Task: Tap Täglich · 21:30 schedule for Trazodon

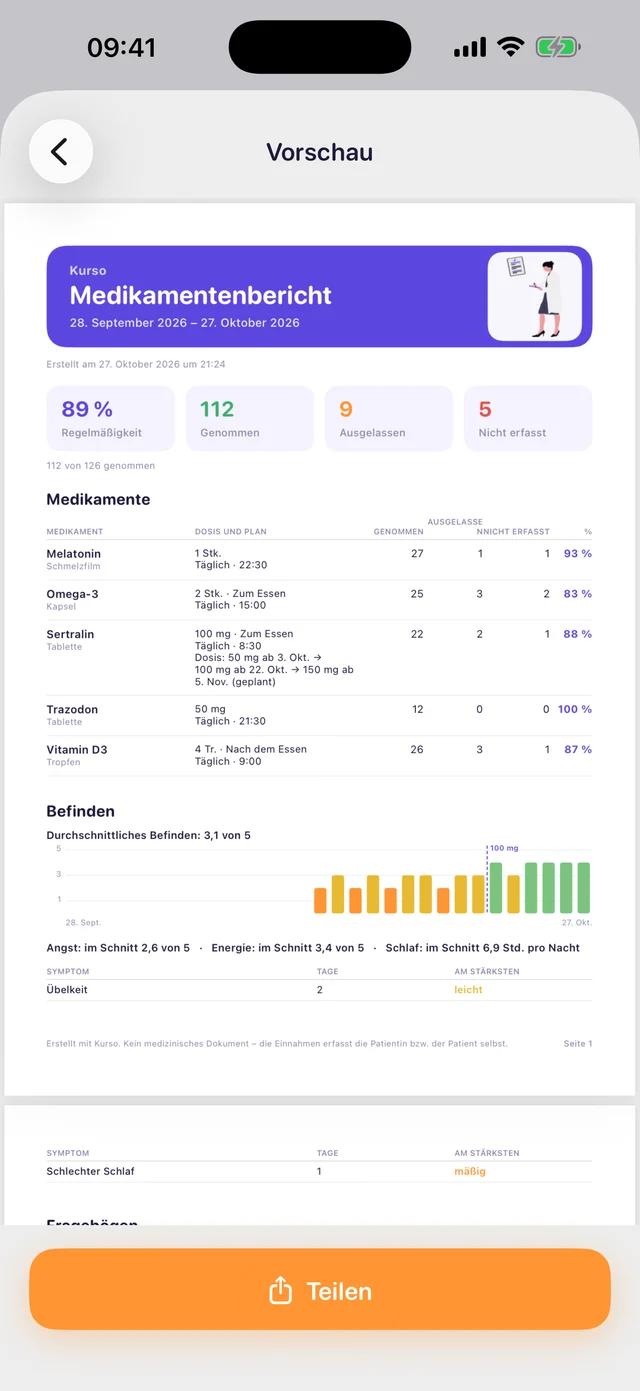Action: click(230, 721)
